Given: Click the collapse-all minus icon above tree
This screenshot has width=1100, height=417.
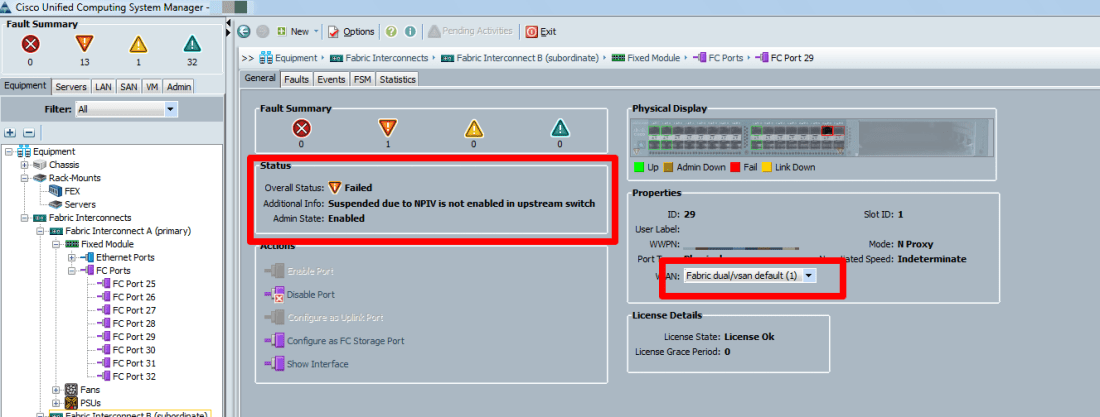Looking at the screenshot, I should coord(28,132).
